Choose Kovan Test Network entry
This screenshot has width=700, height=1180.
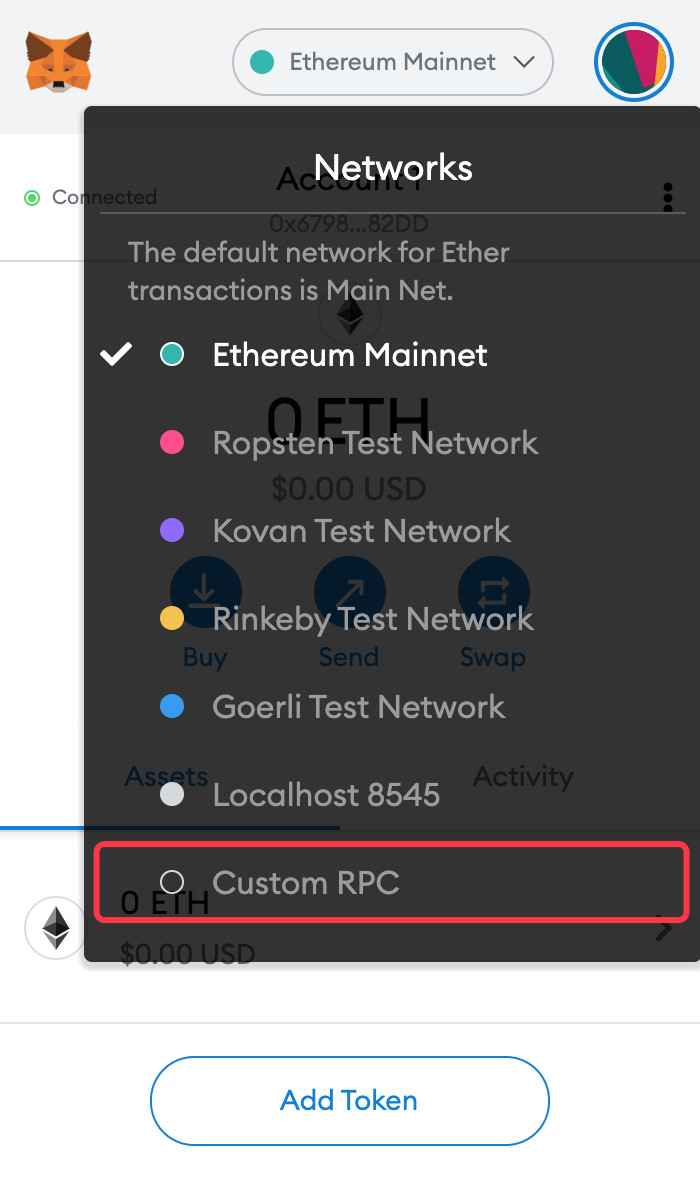click(391, 530)
